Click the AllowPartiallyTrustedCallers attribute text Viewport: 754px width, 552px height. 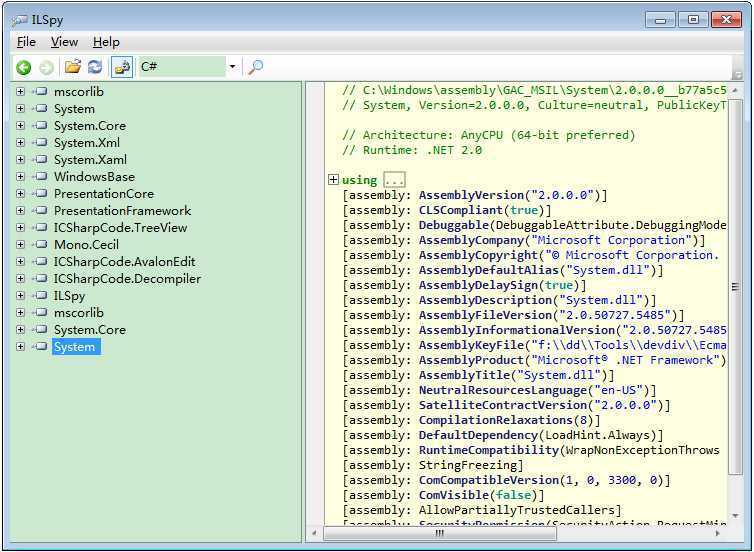coord(517,510)
